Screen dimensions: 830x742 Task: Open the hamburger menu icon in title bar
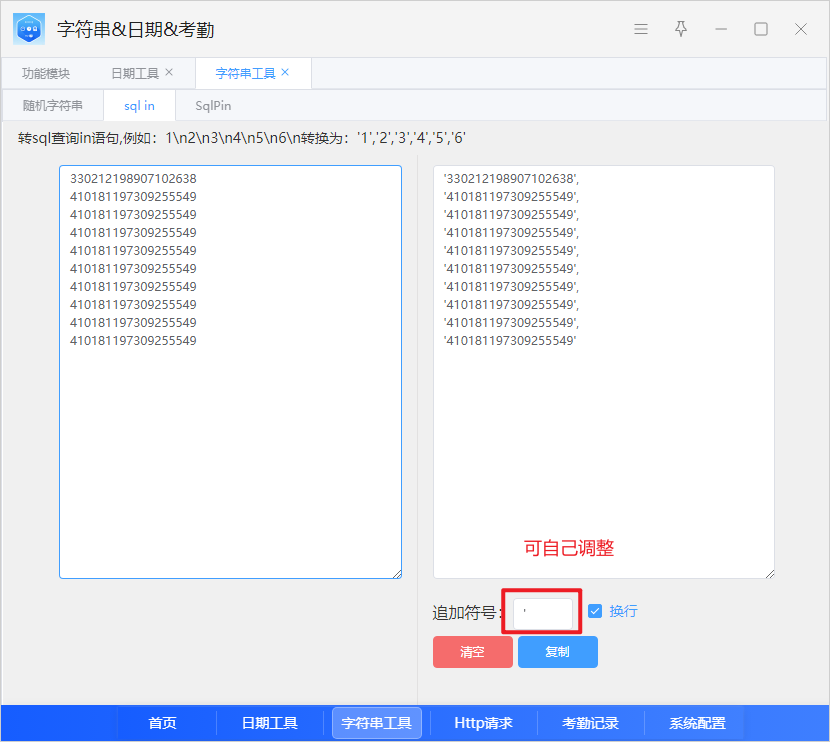click(x=640, y=29)
